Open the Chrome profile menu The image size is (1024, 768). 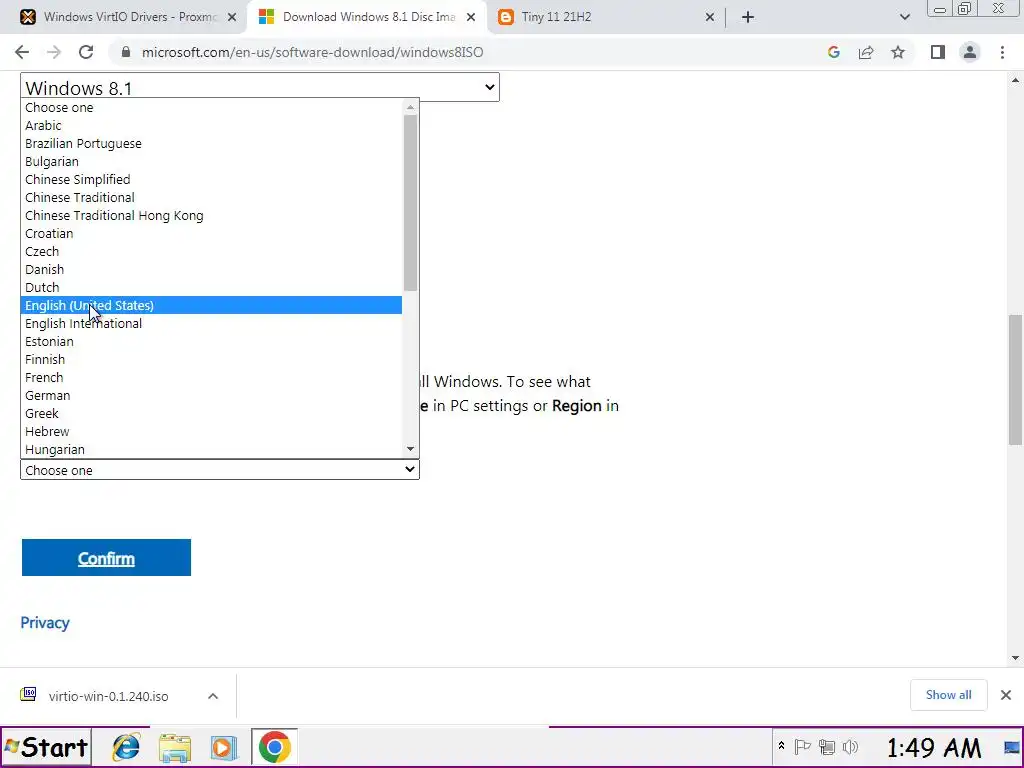click(970, 52)
